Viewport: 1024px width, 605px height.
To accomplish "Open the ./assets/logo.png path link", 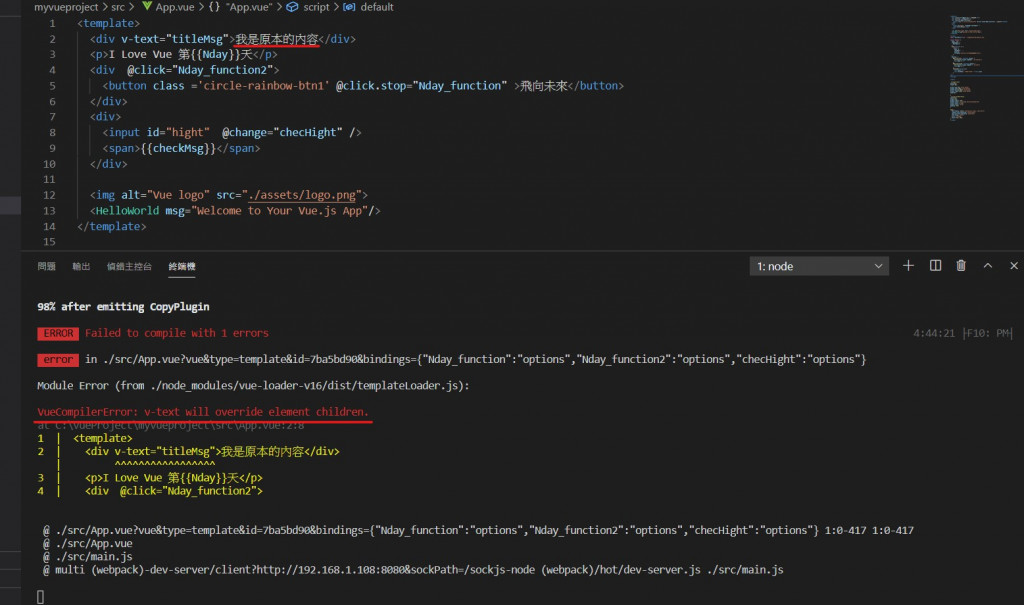I will (x=302, y=195).
